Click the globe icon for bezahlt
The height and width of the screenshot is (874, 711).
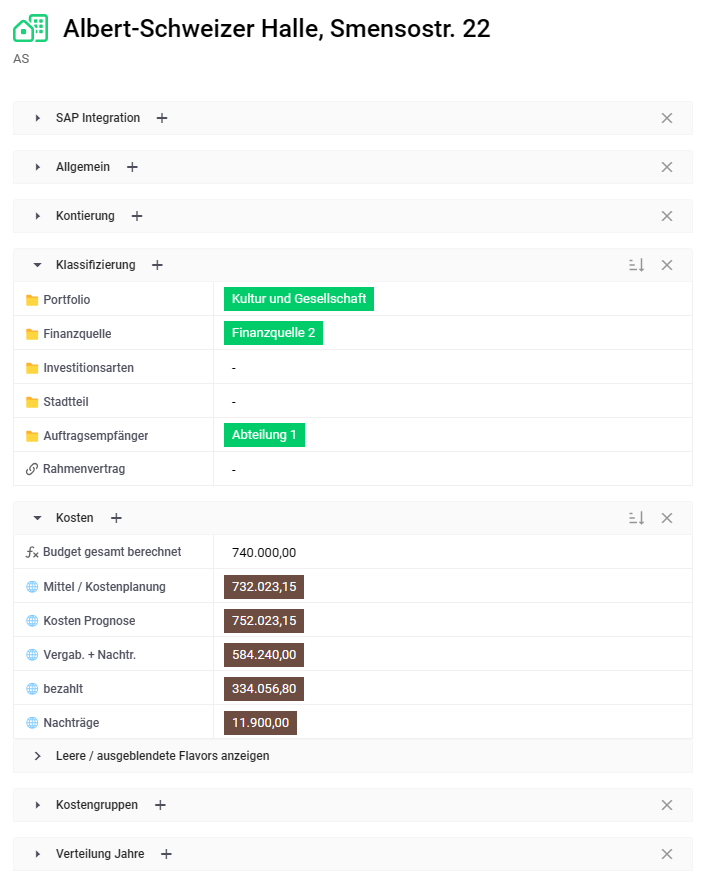[32, 689]
